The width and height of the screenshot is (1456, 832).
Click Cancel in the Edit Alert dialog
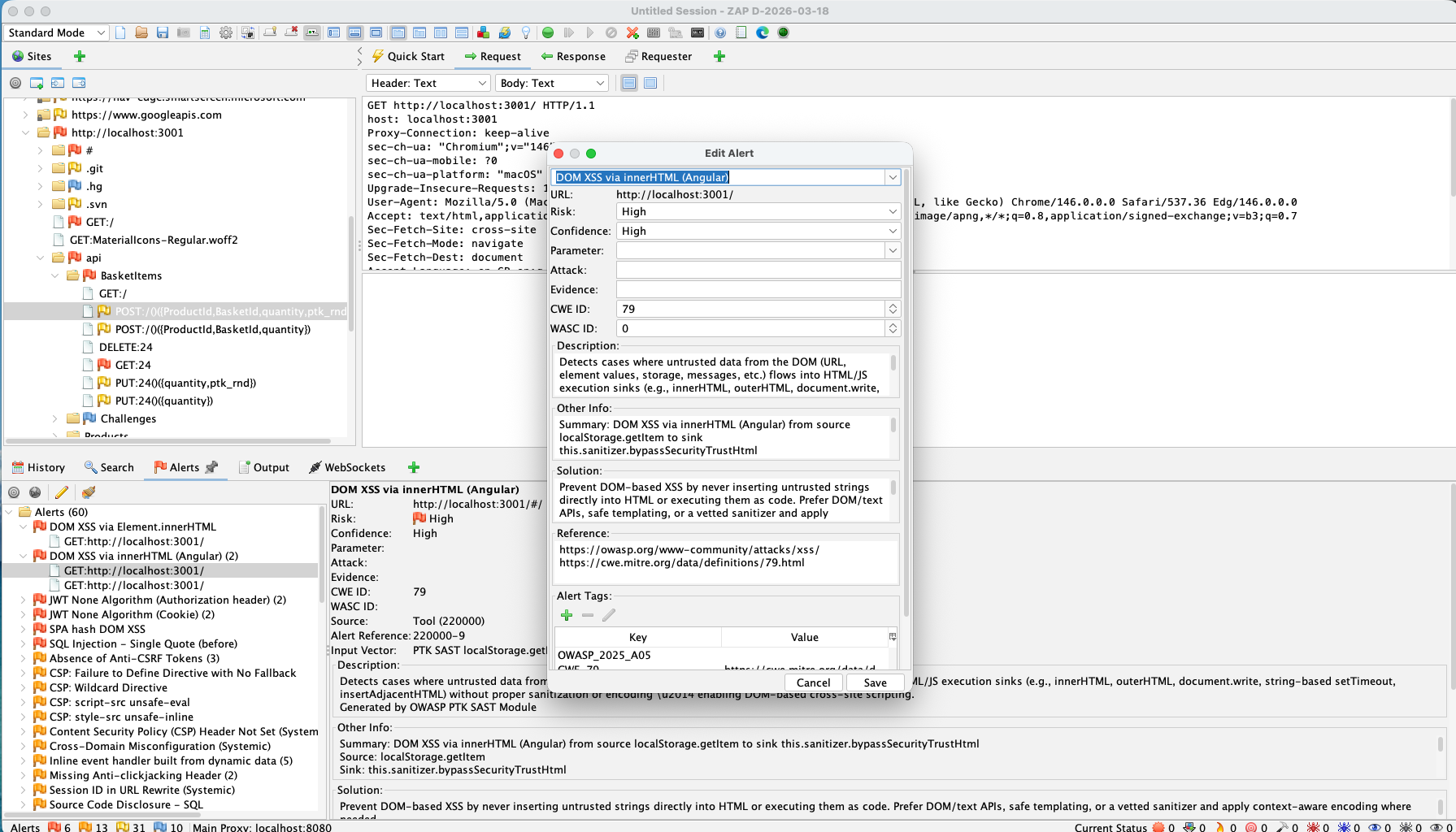coord(813,682)
